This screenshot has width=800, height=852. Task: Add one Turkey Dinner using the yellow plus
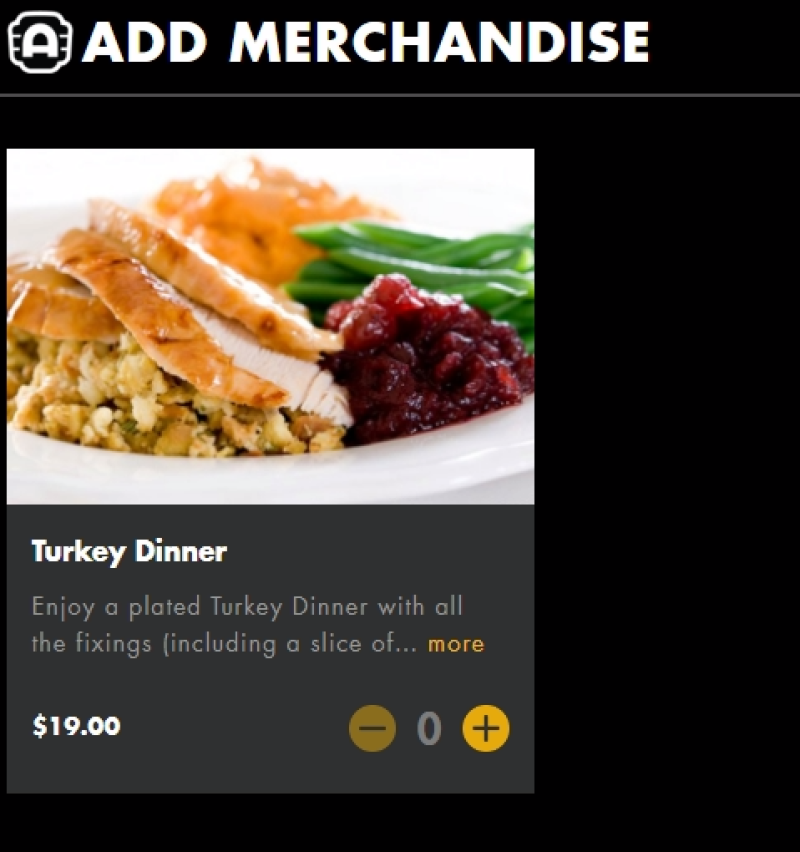486,728
